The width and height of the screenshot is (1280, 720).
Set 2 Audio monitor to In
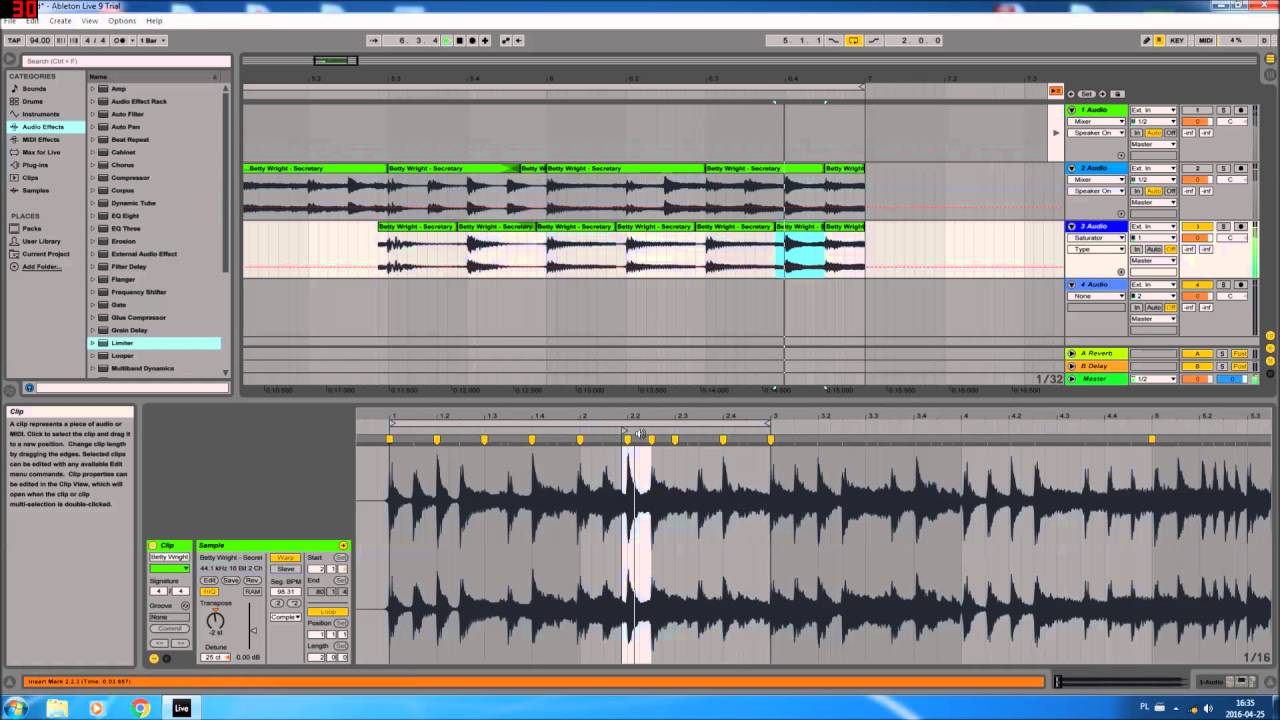pos(1137,191)
